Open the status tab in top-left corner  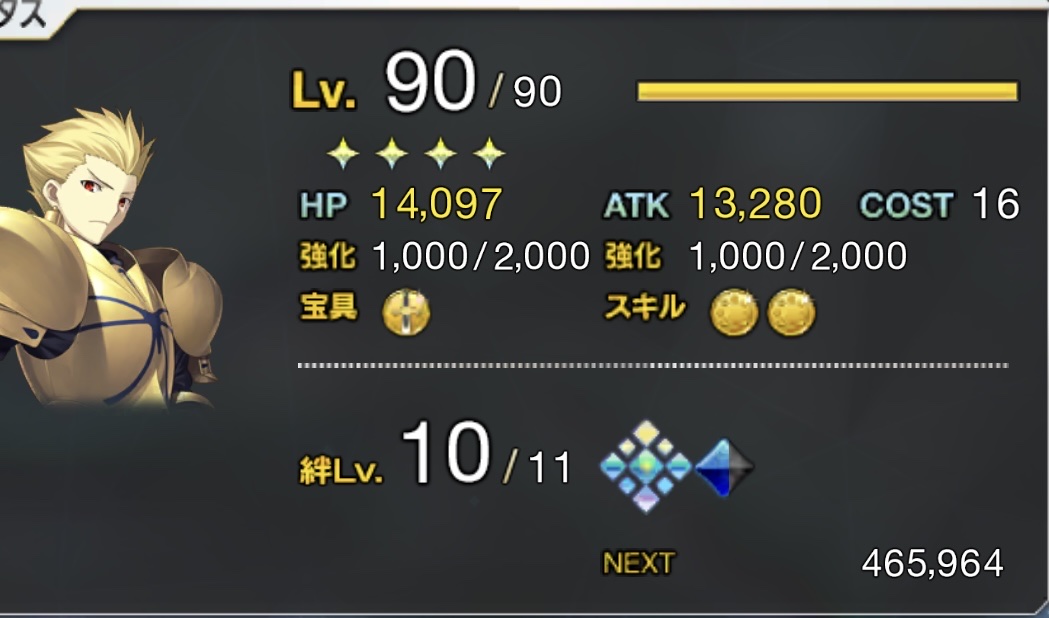(27, 17)
